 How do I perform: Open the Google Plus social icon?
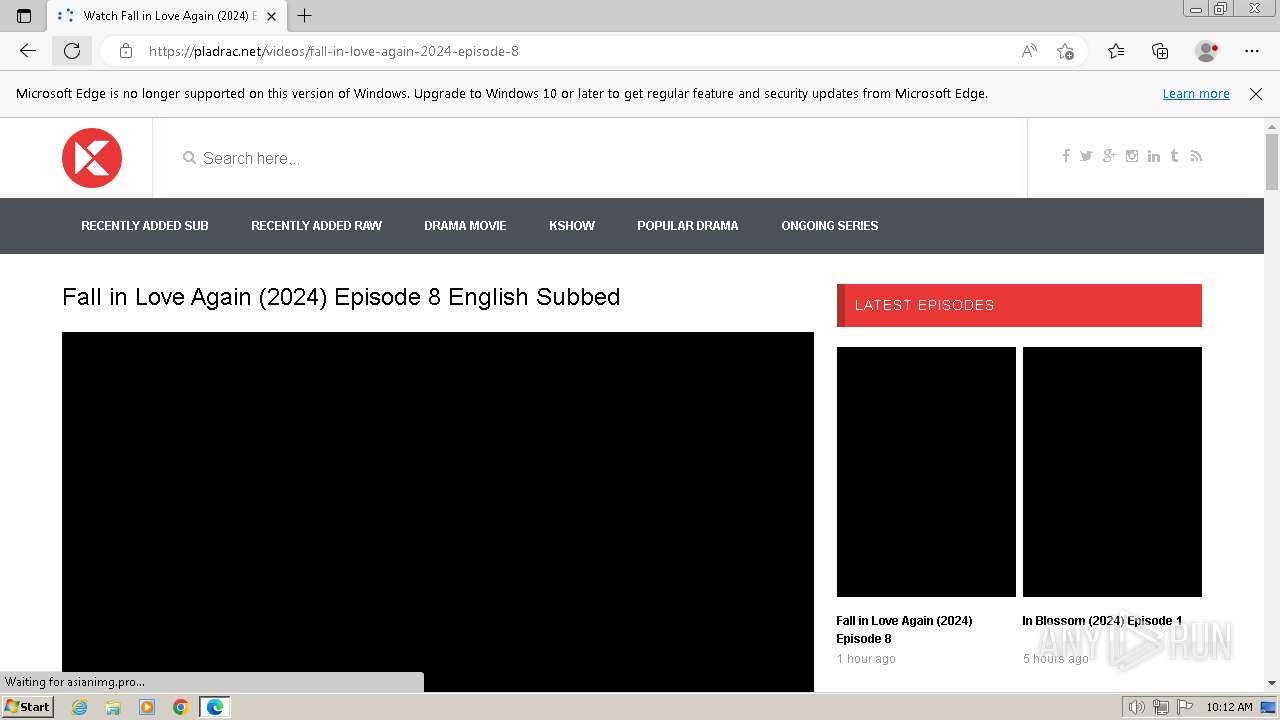(x=1109, y=156)
